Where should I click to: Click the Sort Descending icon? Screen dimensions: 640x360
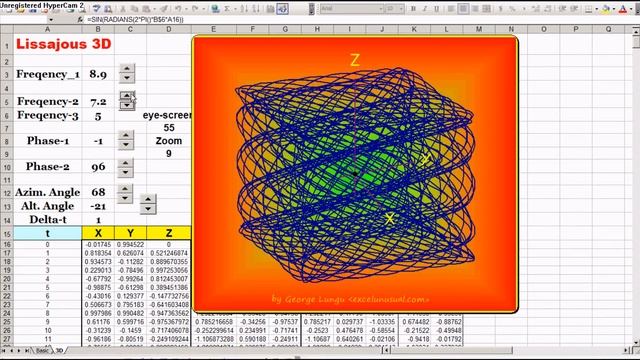[256, 9]
